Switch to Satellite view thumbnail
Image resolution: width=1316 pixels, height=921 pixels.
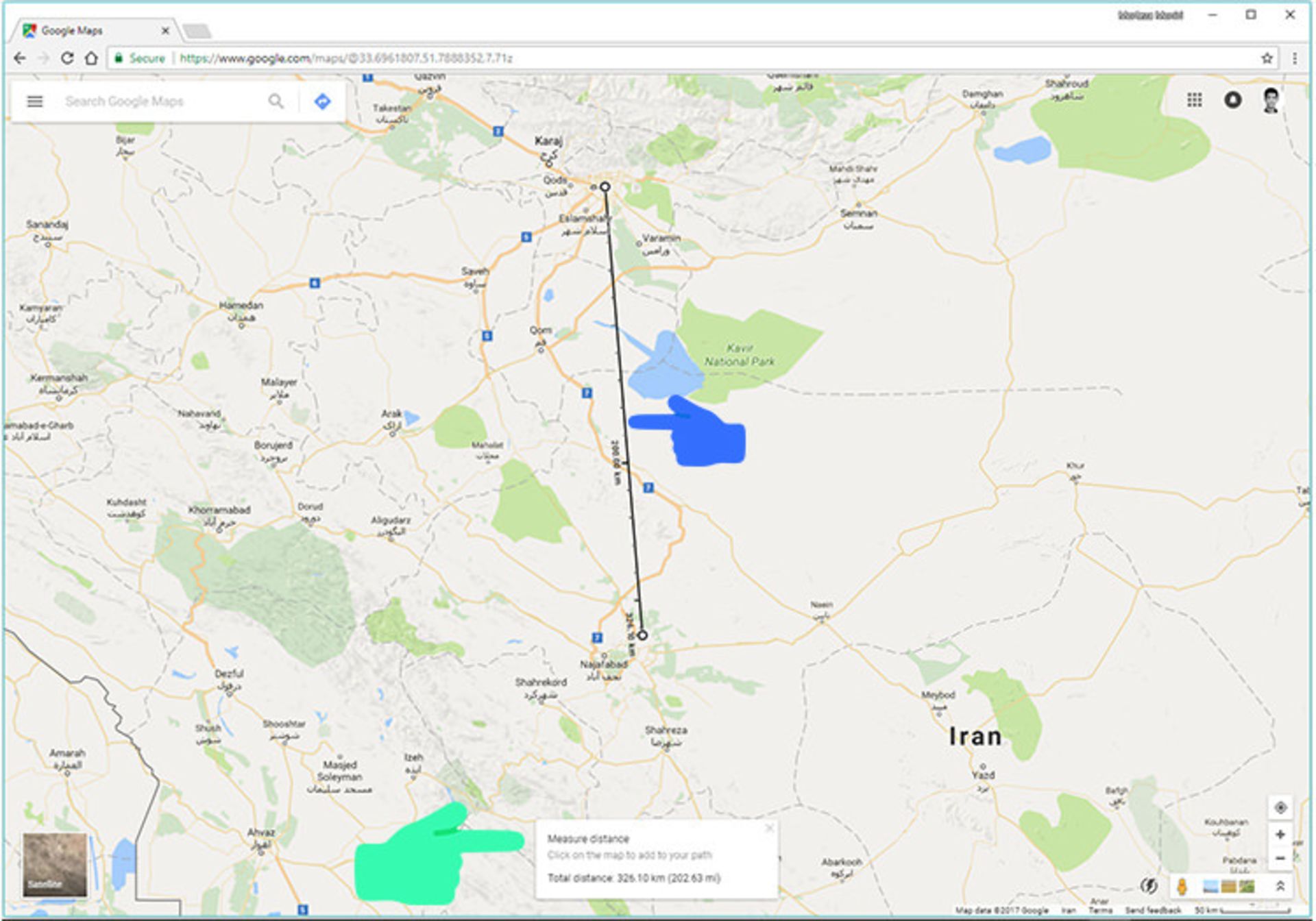coord(55,865)
